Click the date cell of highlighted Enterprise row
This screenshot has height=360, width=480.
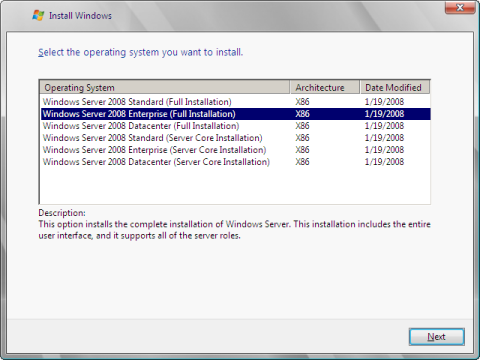384,114
